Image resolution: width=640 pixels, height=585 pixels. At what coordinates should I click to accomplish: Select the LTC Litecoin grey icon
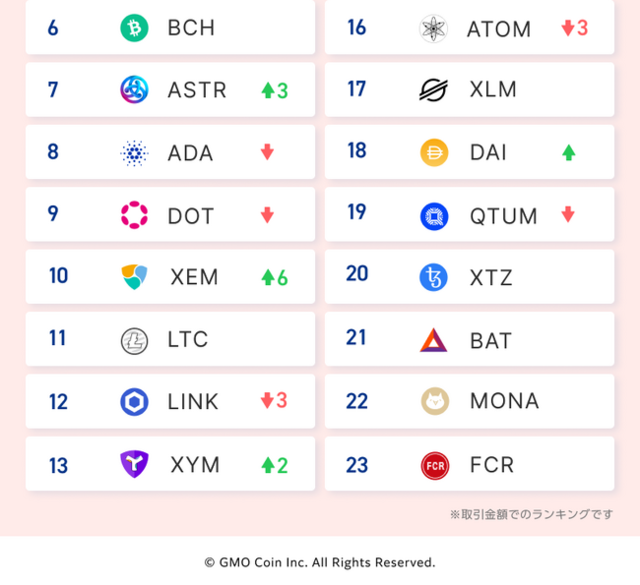[x=134, y=341]
